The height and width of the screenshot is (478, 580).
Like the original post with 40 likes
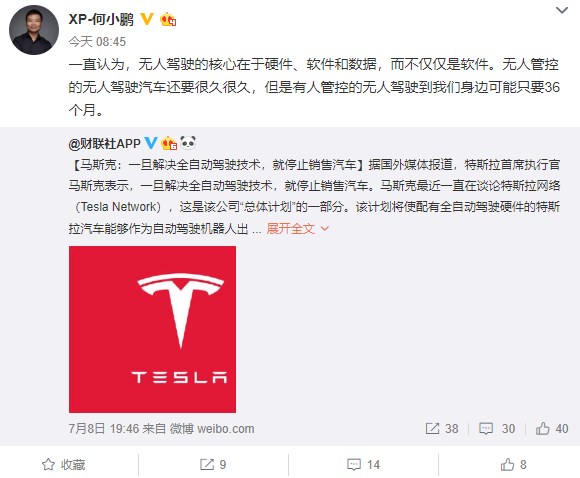552,428
